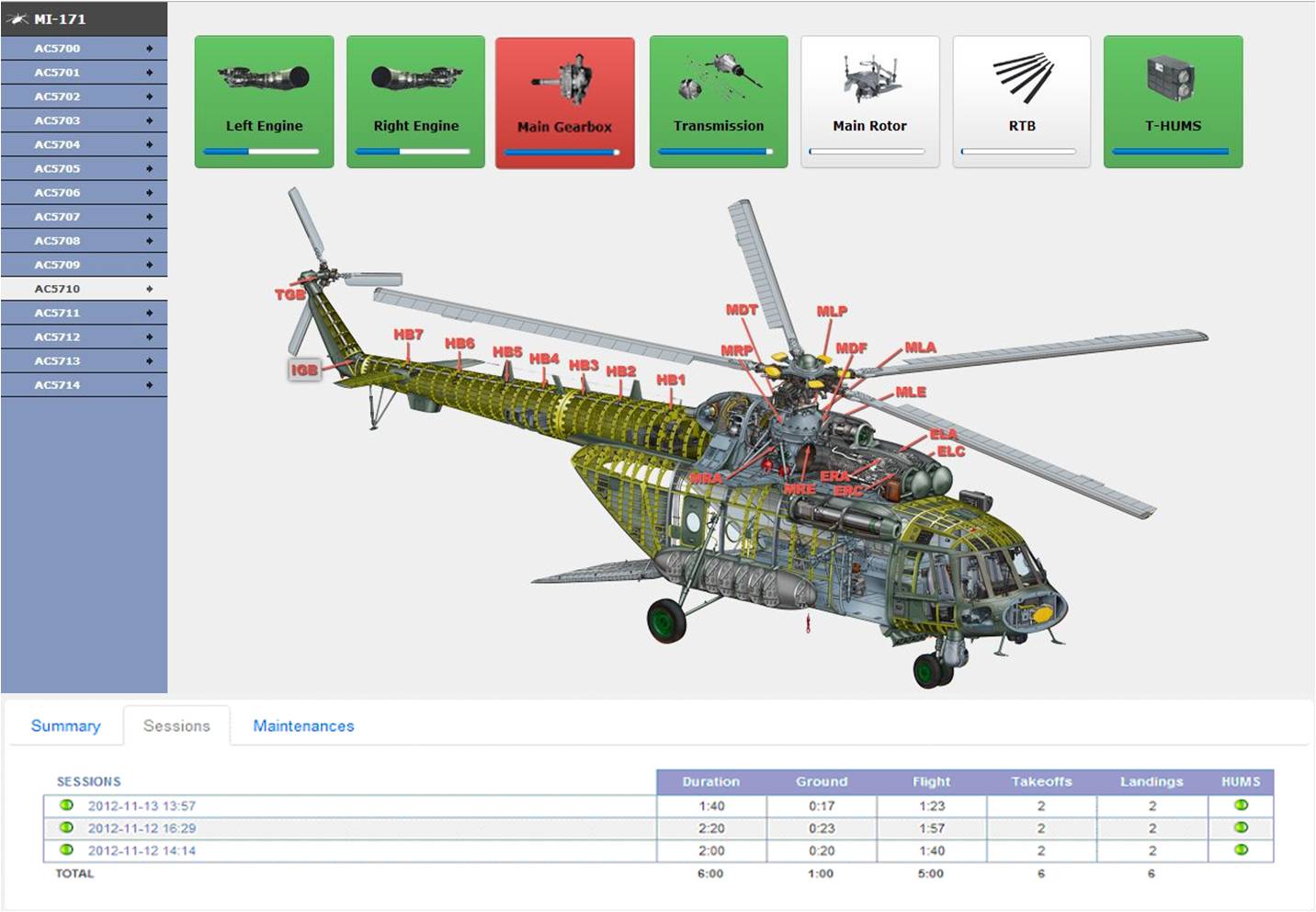The height and width of the screenshot is (912, 1316).
Task: Switch to the Maintenances tab
Action: click(x=303, y=726)
